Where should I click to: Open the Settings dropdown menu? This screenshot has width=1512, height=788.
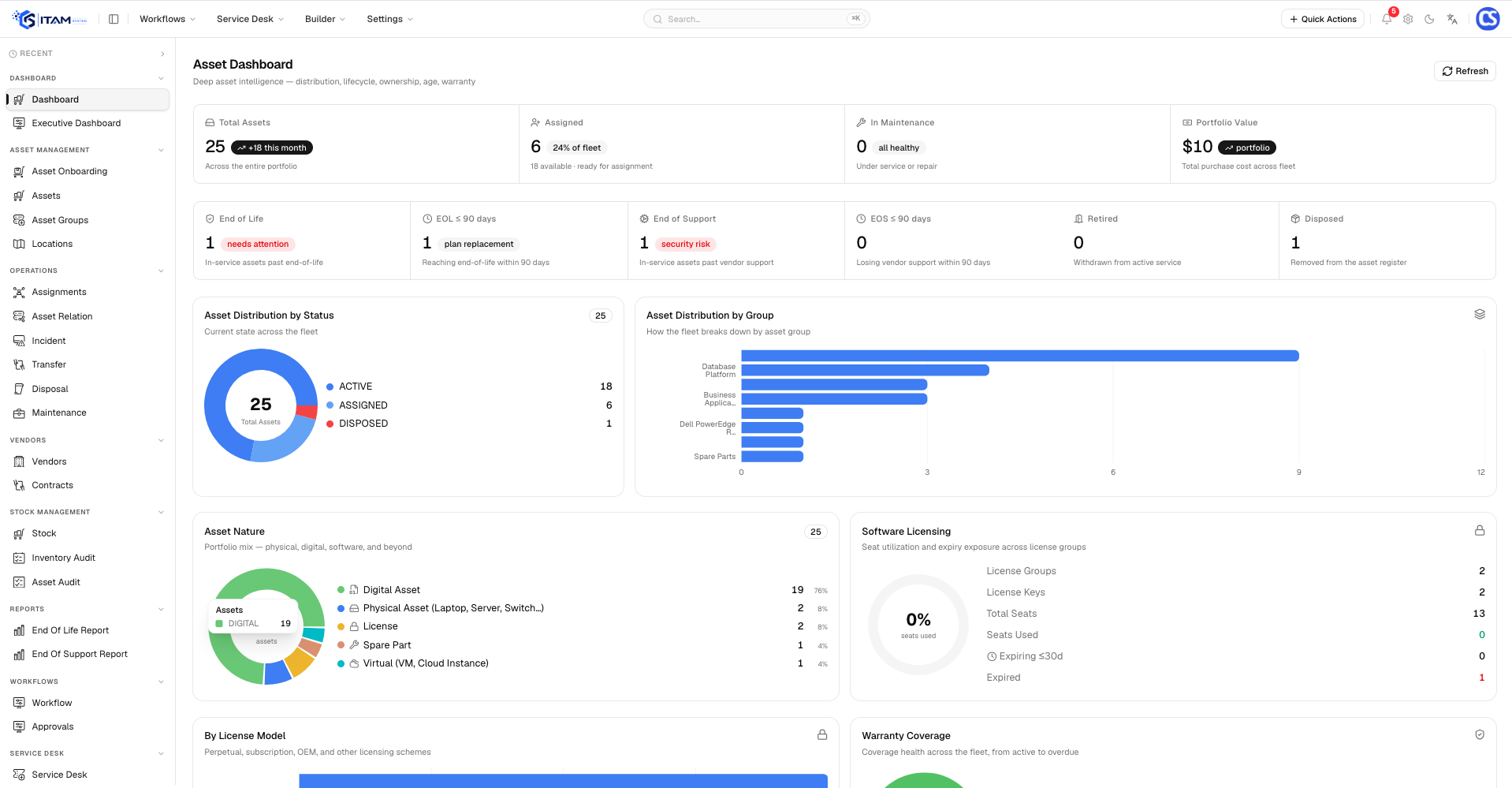(x=389, y=19)
